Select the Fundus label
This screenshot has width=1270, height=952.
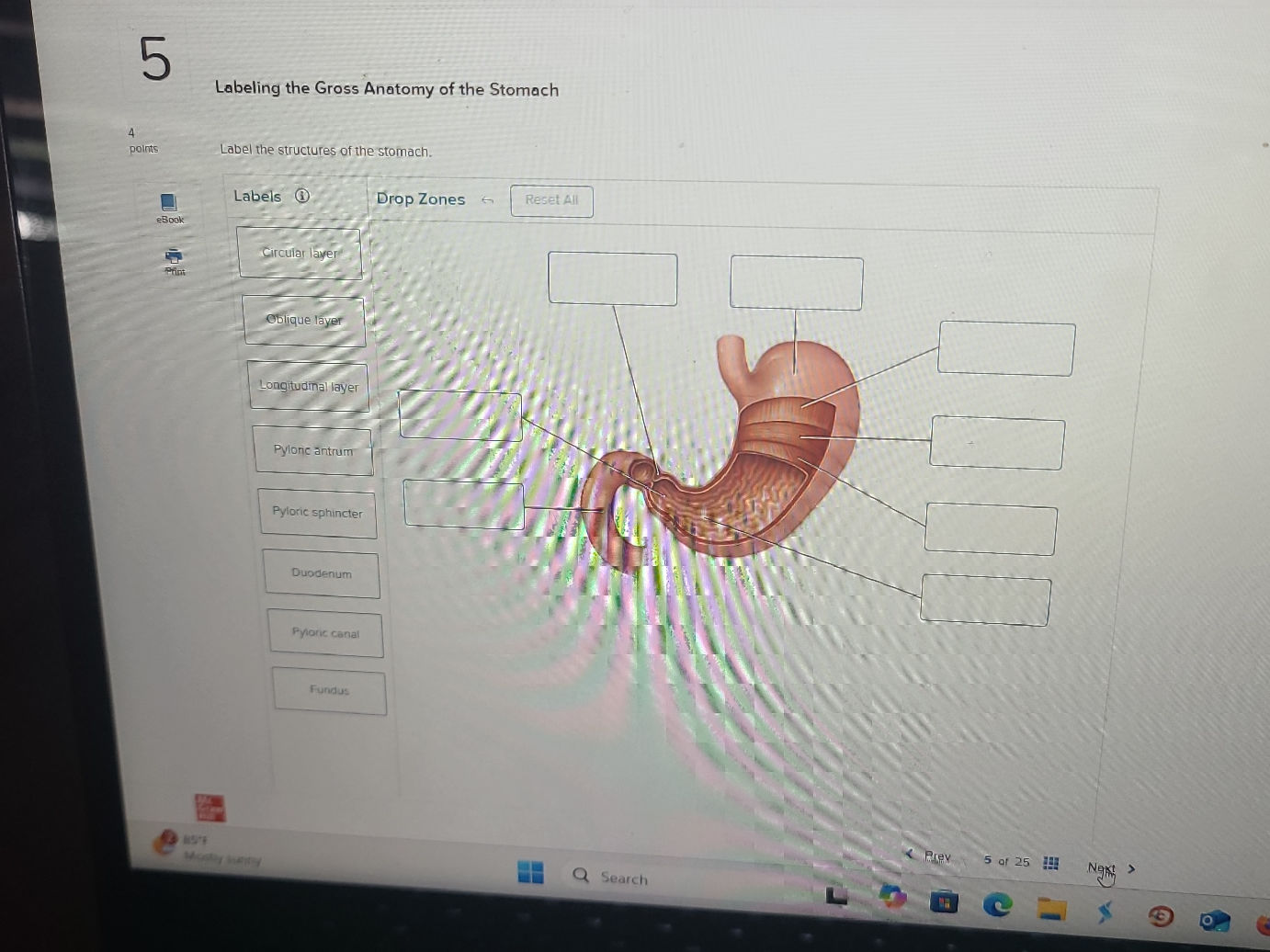coord(328,691)
